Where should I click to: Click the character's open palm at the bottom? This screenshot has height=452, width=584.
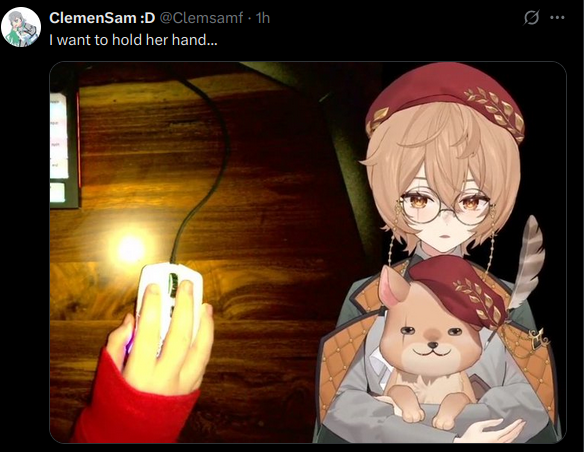pyautogui.click(x=493, y=430)
